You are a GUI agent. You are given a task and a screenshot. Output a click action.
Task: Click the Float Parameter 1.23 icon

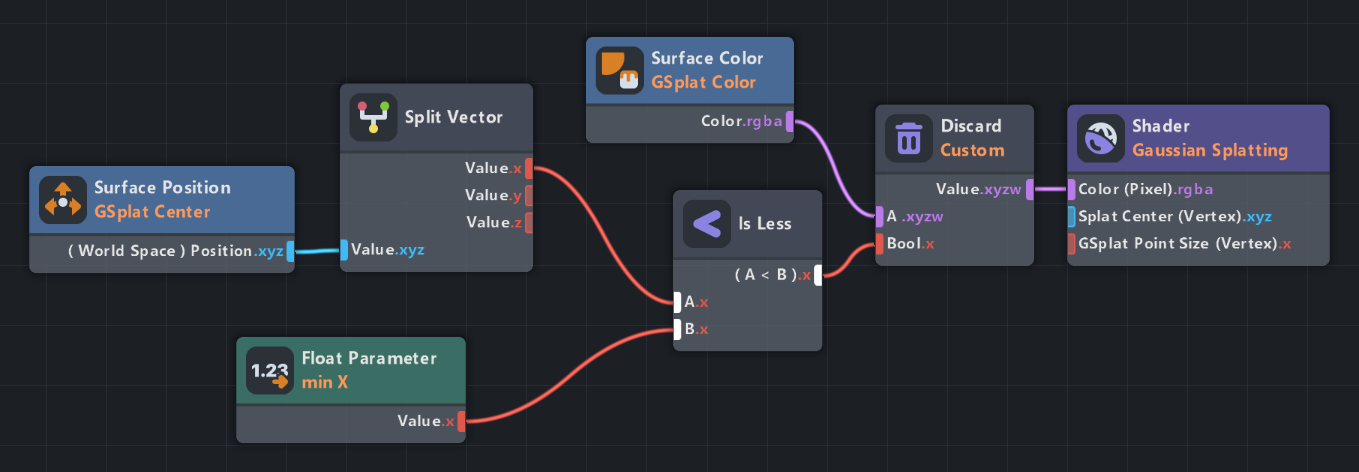[x=270, y=371]
